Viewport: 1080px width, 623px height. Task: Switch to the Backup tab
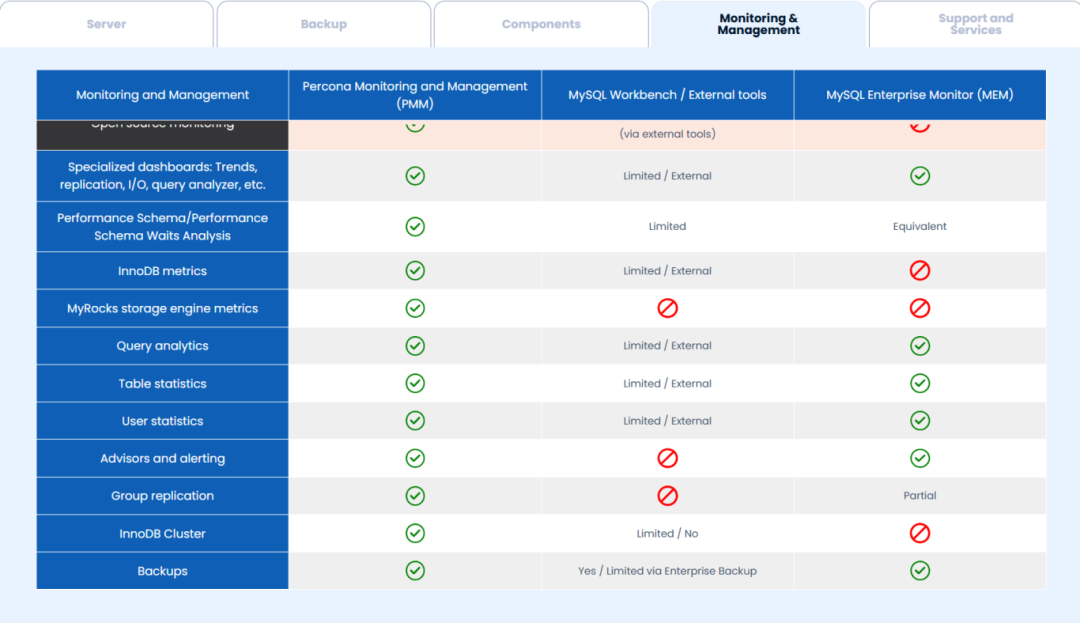click(x=324, y=24)
